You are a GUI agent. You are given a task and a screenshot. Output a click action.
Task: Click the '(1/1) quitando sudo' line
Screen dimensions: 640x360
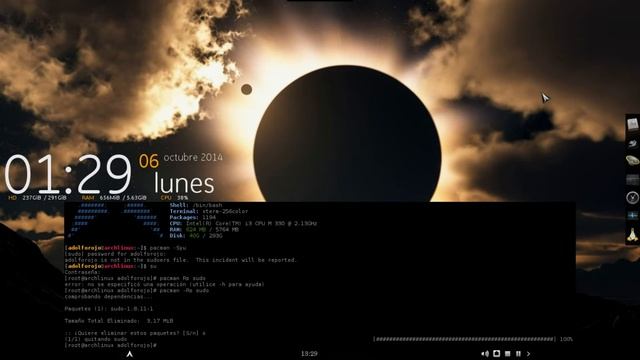(x=96, y=339)
